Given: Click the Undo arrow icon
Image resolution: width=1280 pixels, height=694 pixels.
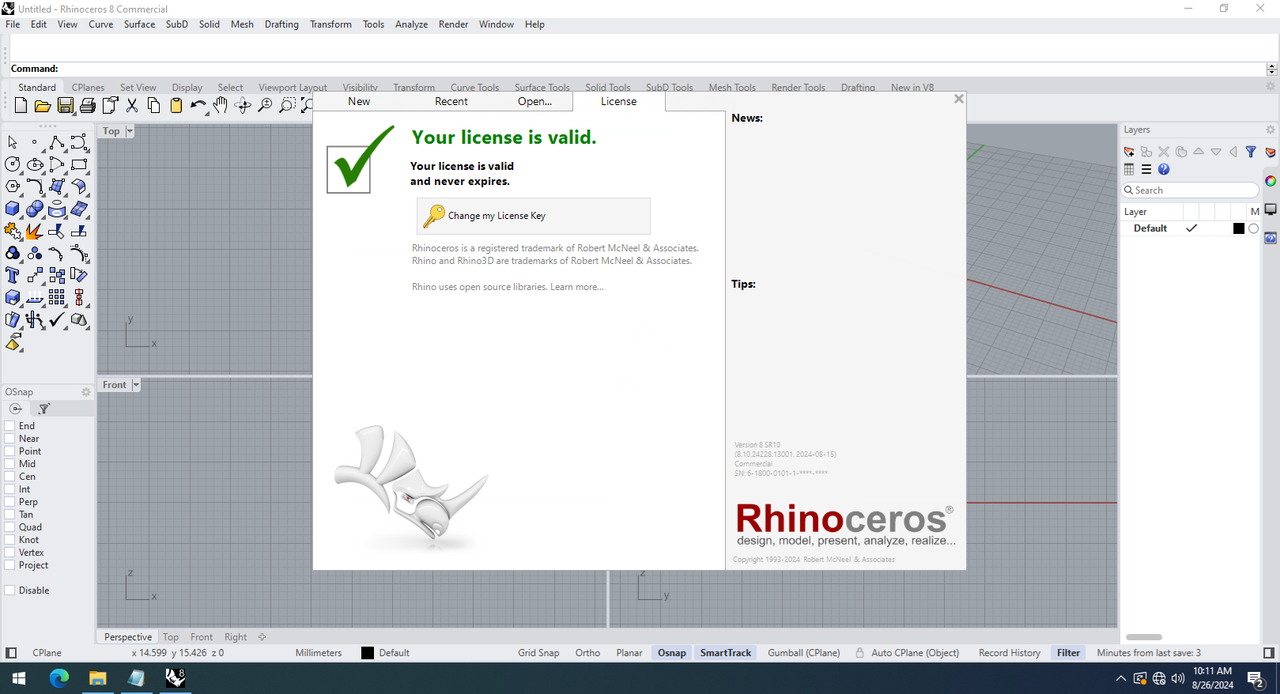Looking at the screenshot, I should pos(198,105).
